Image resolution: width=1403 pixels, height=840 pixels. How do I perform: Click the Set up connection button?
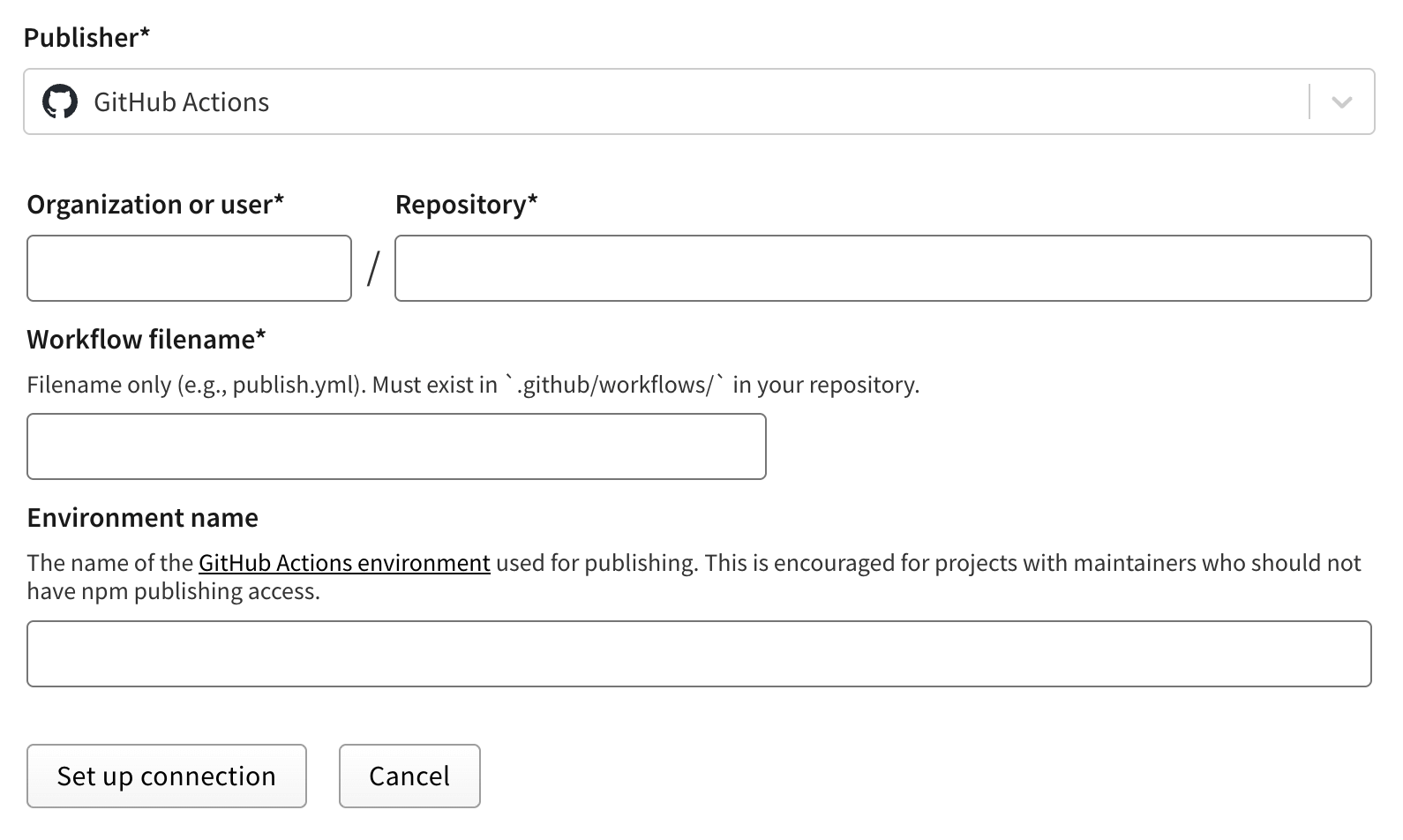pos(167,776)
